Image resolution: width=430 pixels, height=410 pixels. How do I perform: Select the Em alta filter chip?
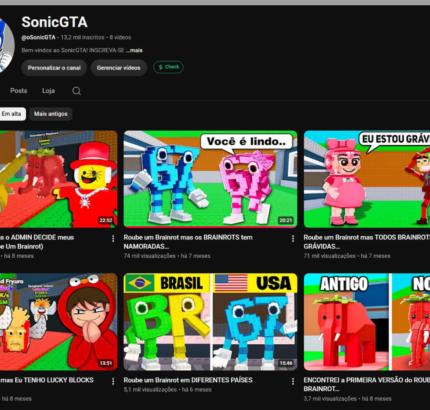click(x=11, y=114)
